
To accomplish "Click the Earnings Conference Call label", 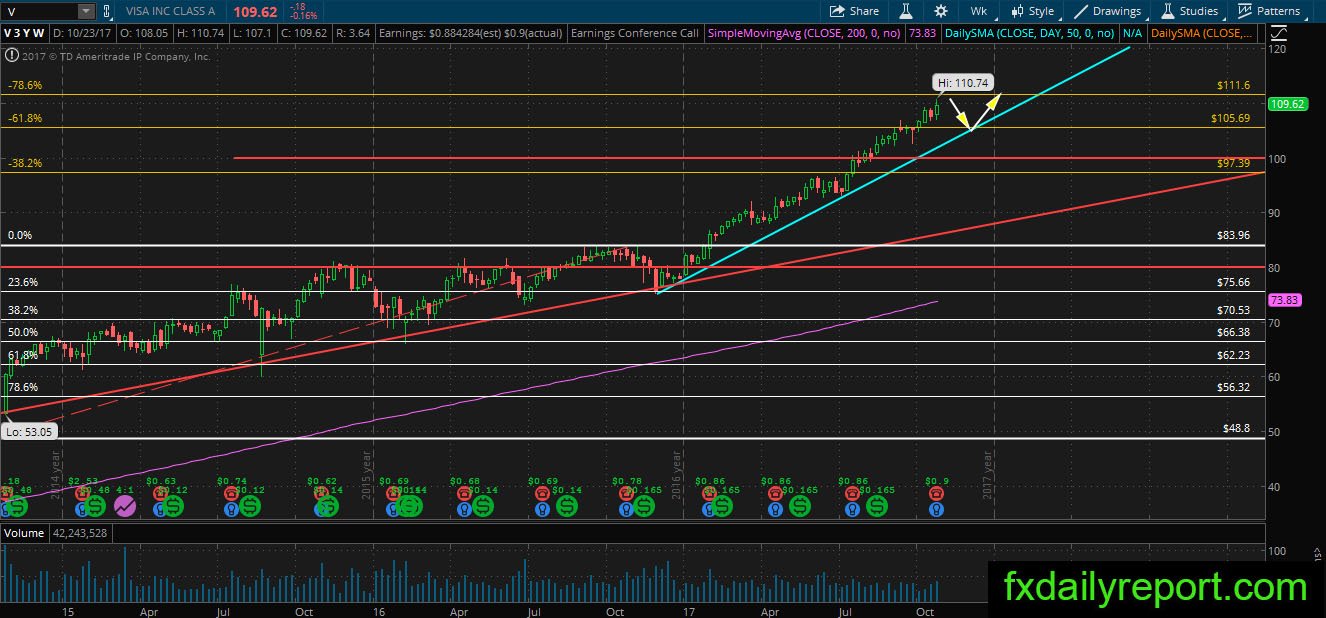I will 634,33.
